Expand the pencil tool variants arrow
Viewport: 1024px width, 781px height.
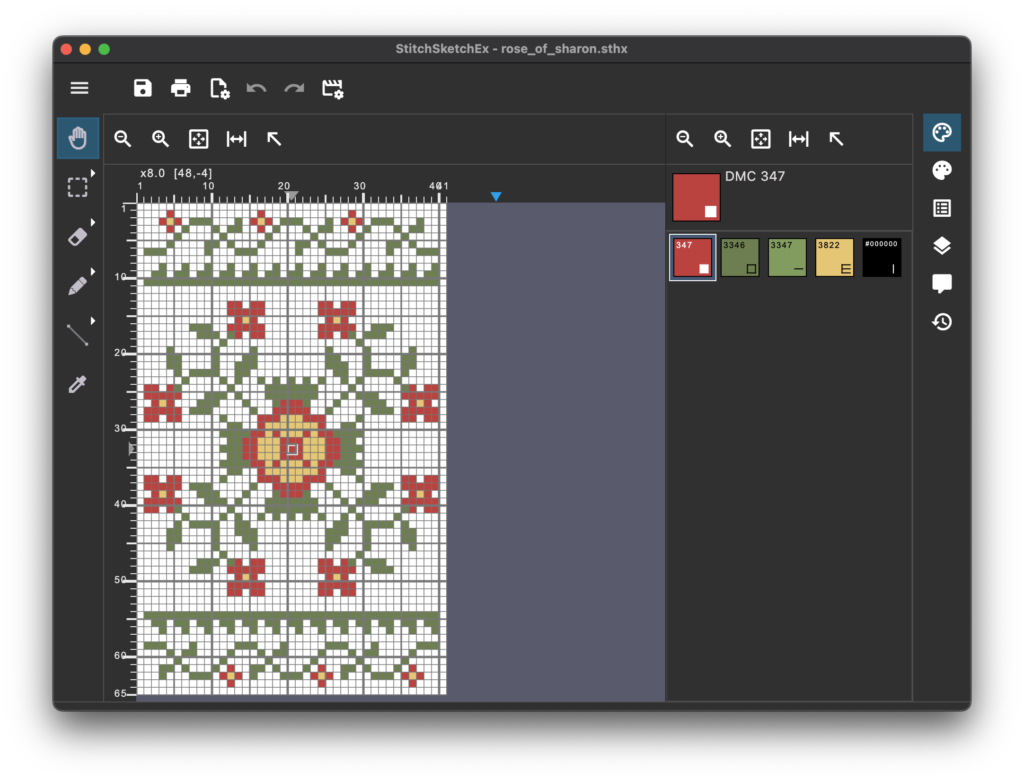(93, 271)
